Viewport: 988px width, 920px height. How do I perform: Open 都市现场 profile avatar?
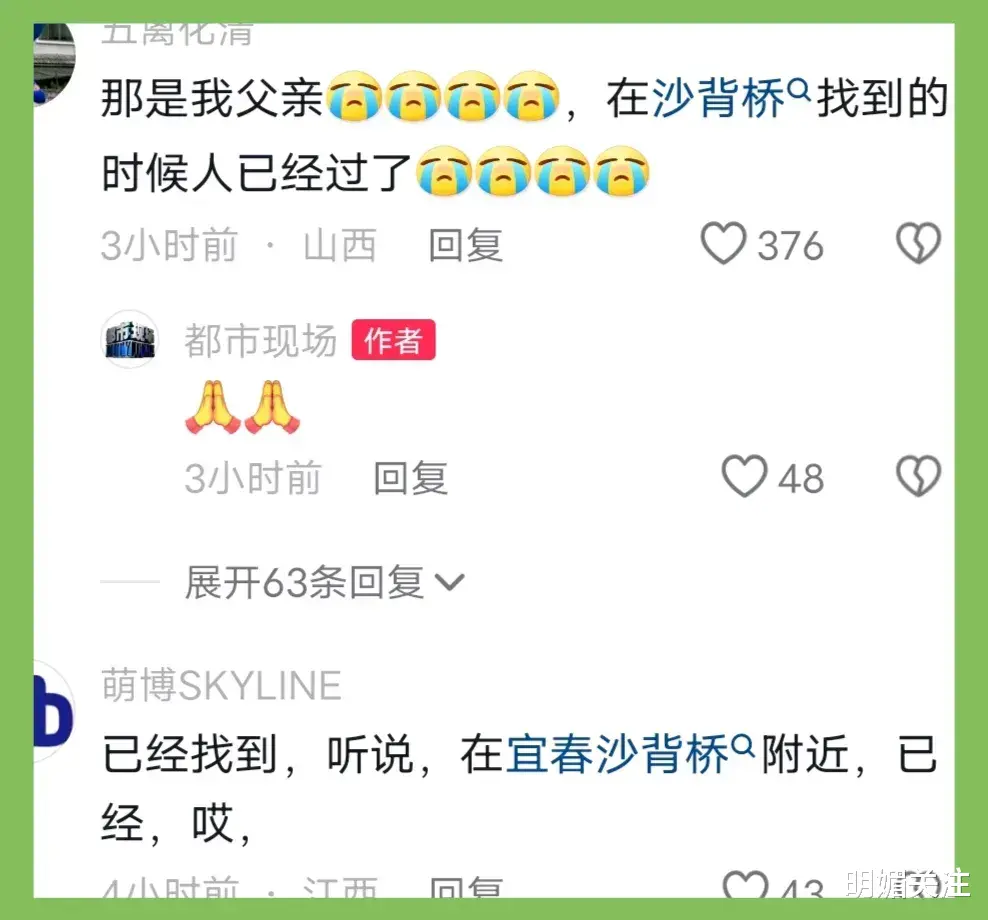(130, 340)
